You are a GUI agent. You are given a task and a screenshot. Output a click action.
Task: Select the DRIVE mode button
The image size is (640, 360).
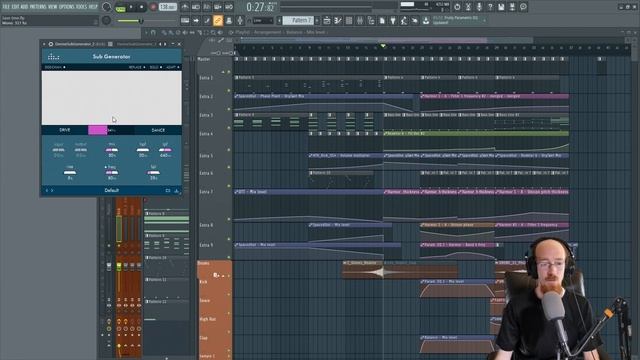[65, 130]
